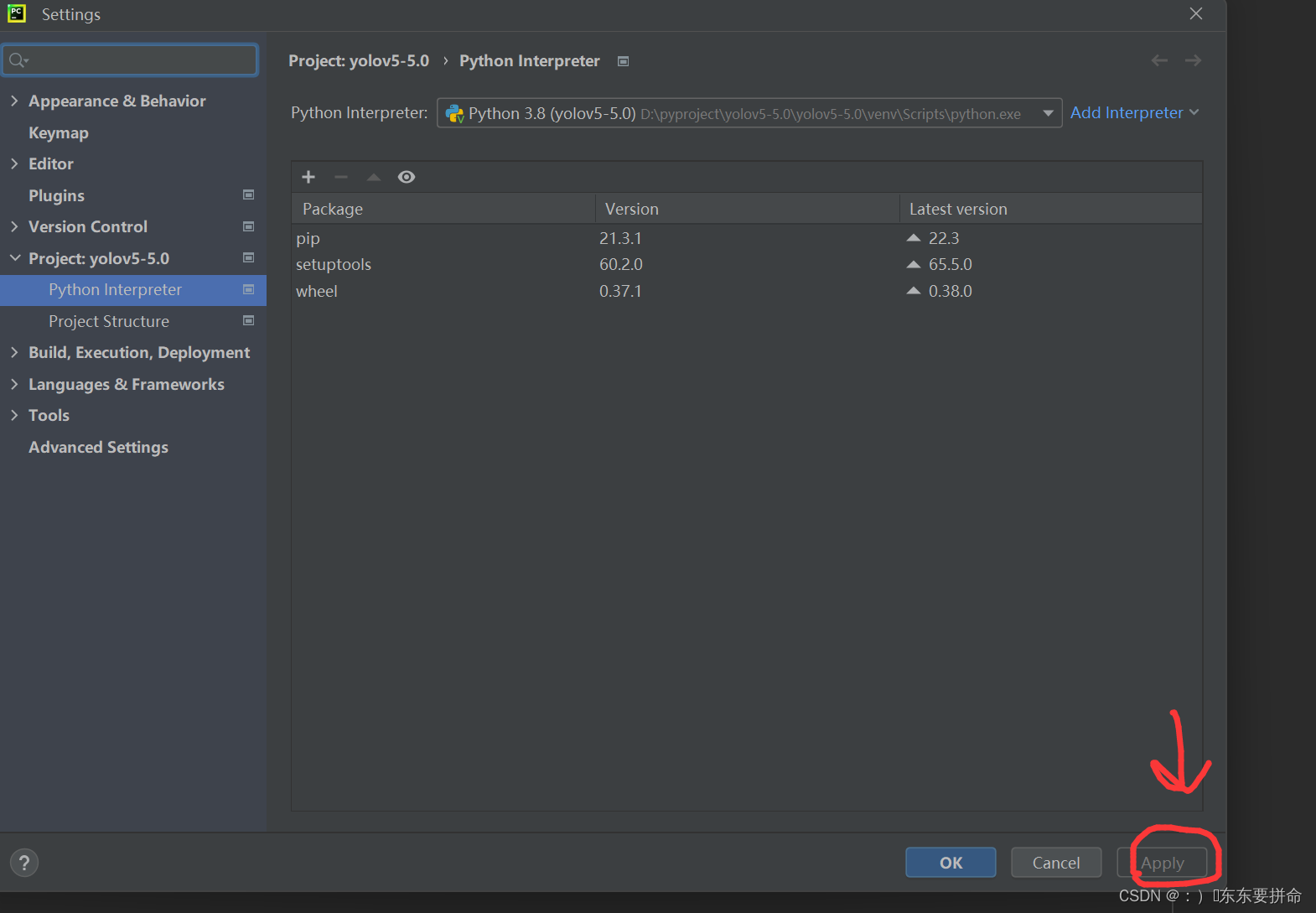Click the icon next to breadcrumb title
Viewport: 1316px width, 913px height.
click(x=623, y=61)
